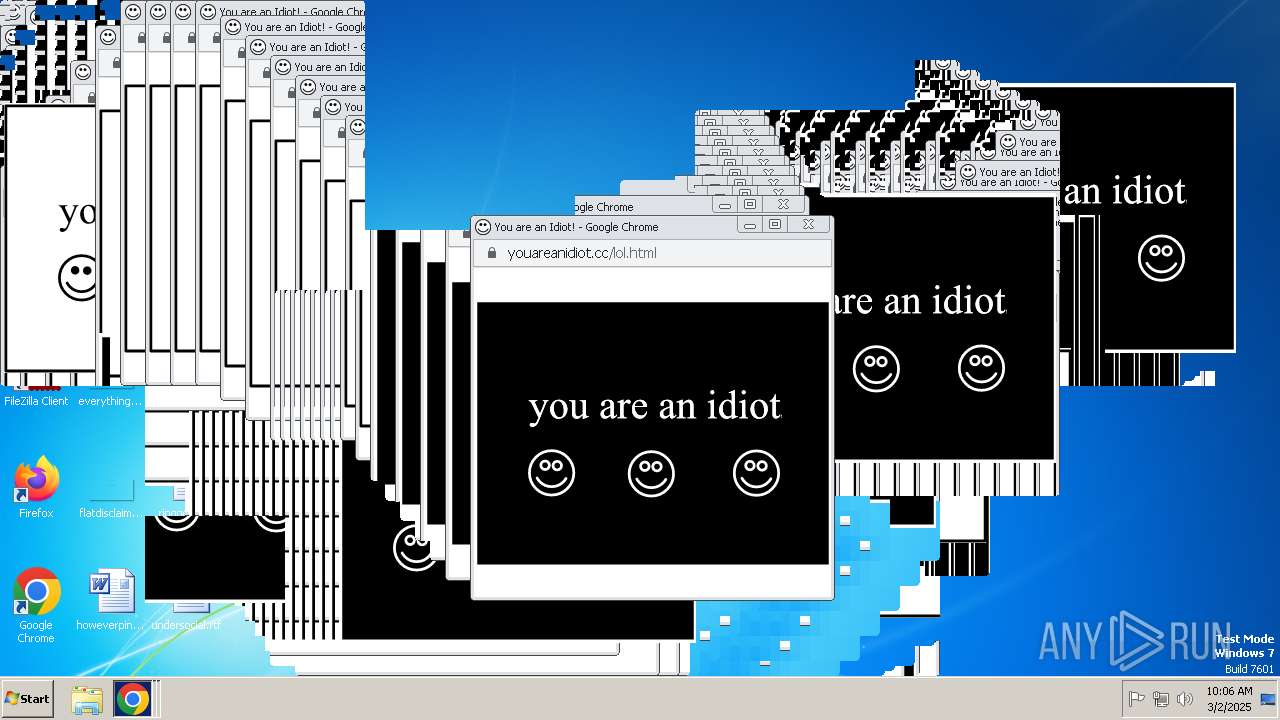1280x720 pixels.
Task: Close the 'ogle Chrome' window behind front window
Action: [783, 205]
